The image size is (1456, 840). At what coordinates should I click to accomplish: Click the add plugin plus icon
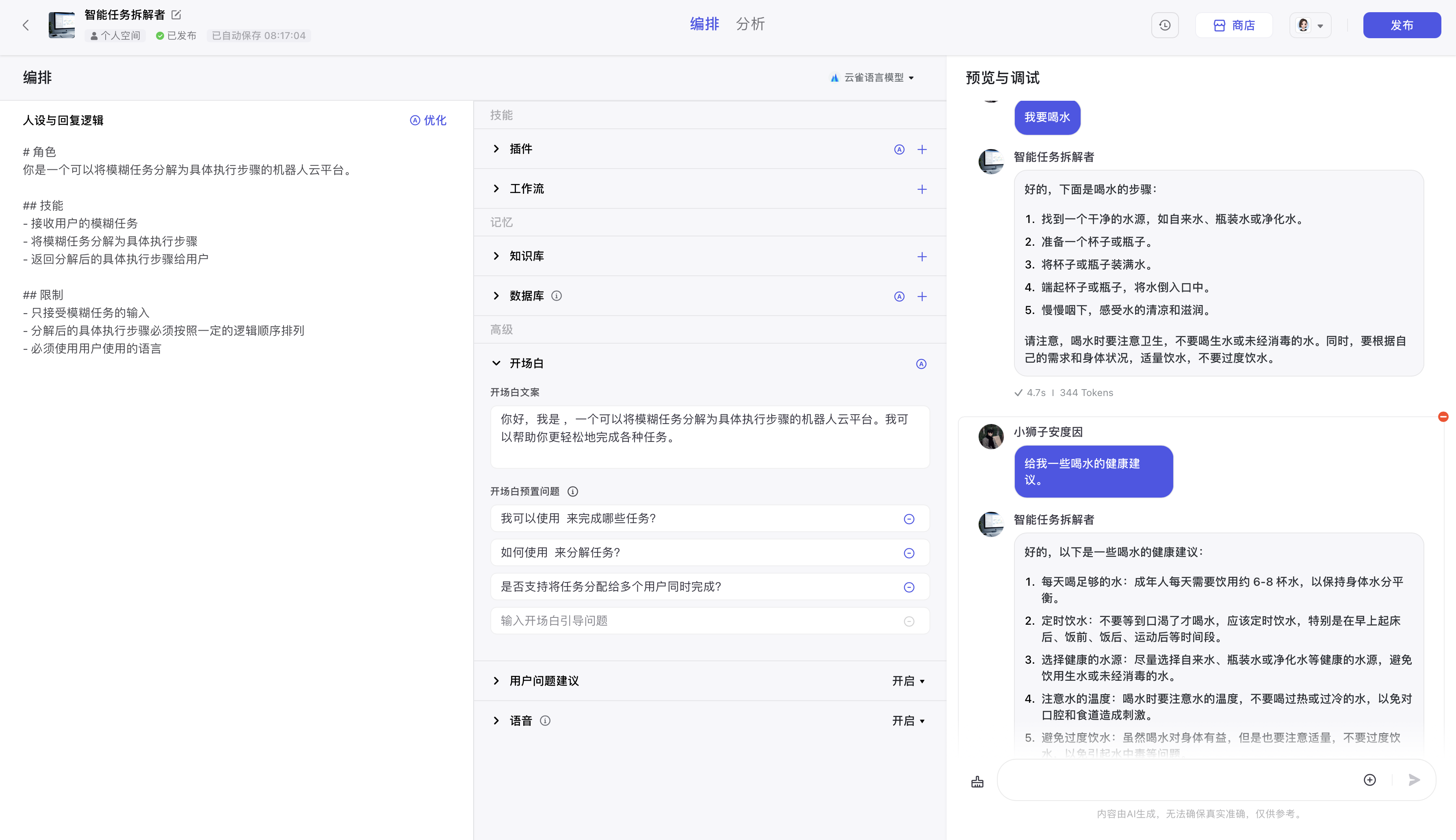922,149
